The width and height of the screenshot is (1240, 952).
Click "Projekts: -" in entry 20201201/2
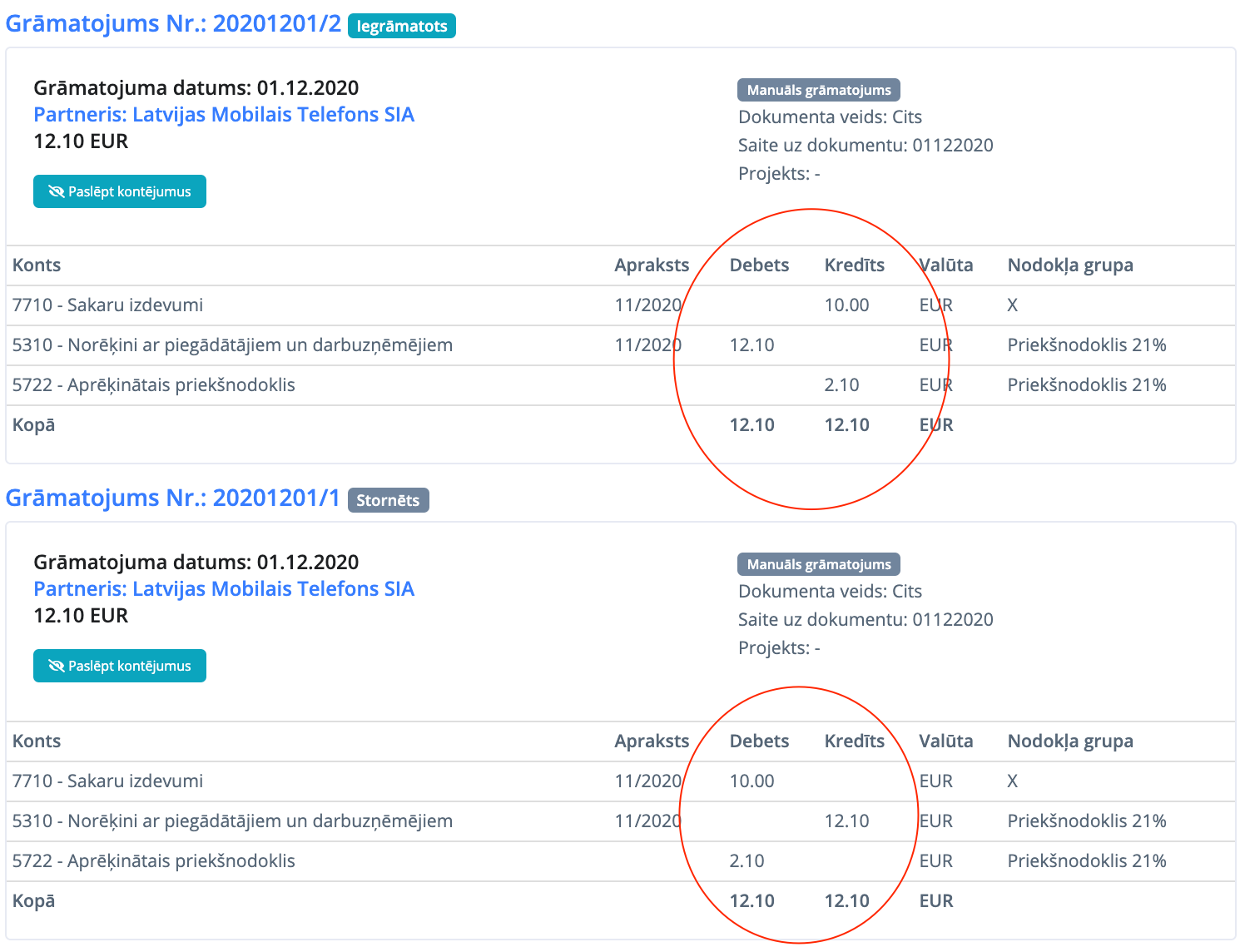pos(779,174)
